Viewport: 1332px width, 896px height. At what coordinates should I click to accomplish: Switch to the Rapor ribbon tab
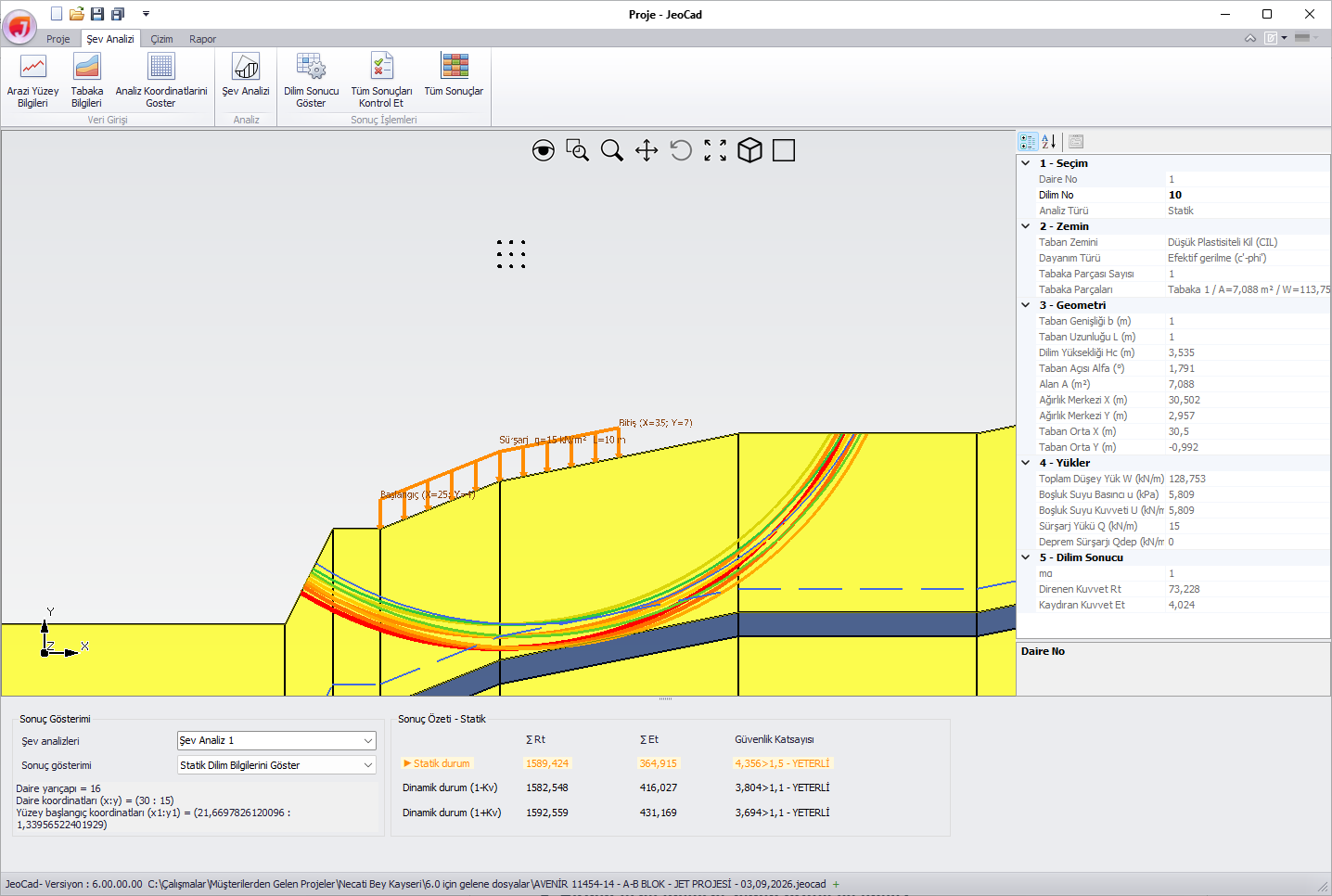coord(202,39)
